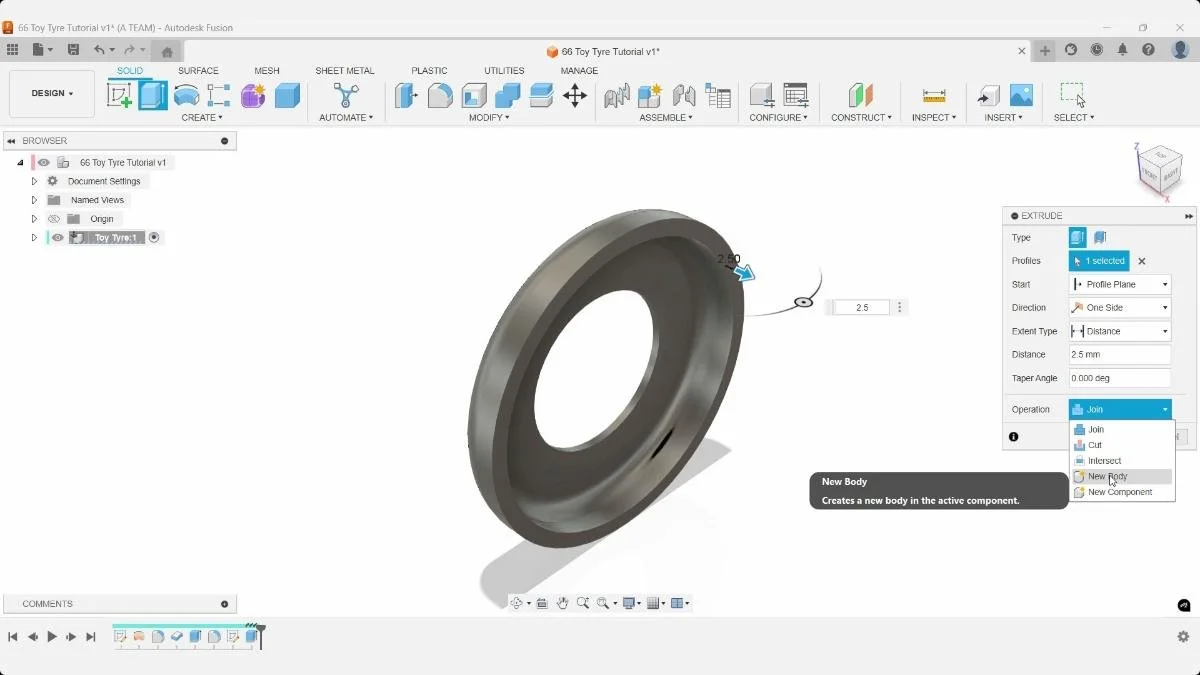This screenshot has height=675, width=1200.
Task: Expand the Document Settings node
Action: point(34,181)
